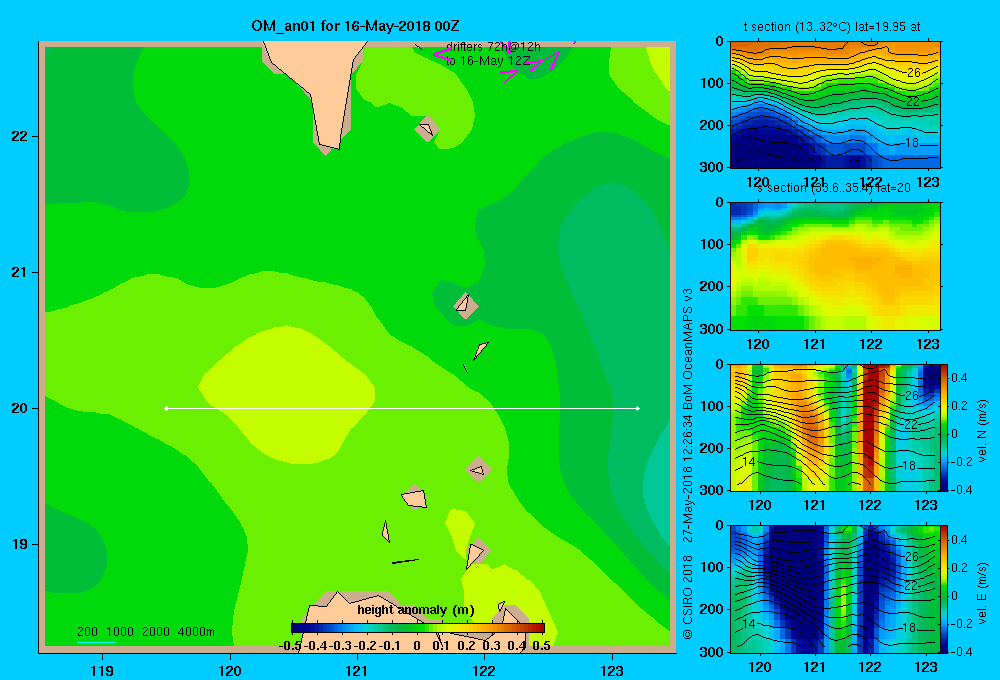Viewport: 1000px width, 680px height.
Task: Click the map title OM_an01 for 16-May-2018 00Z
Action: [355, 26]
